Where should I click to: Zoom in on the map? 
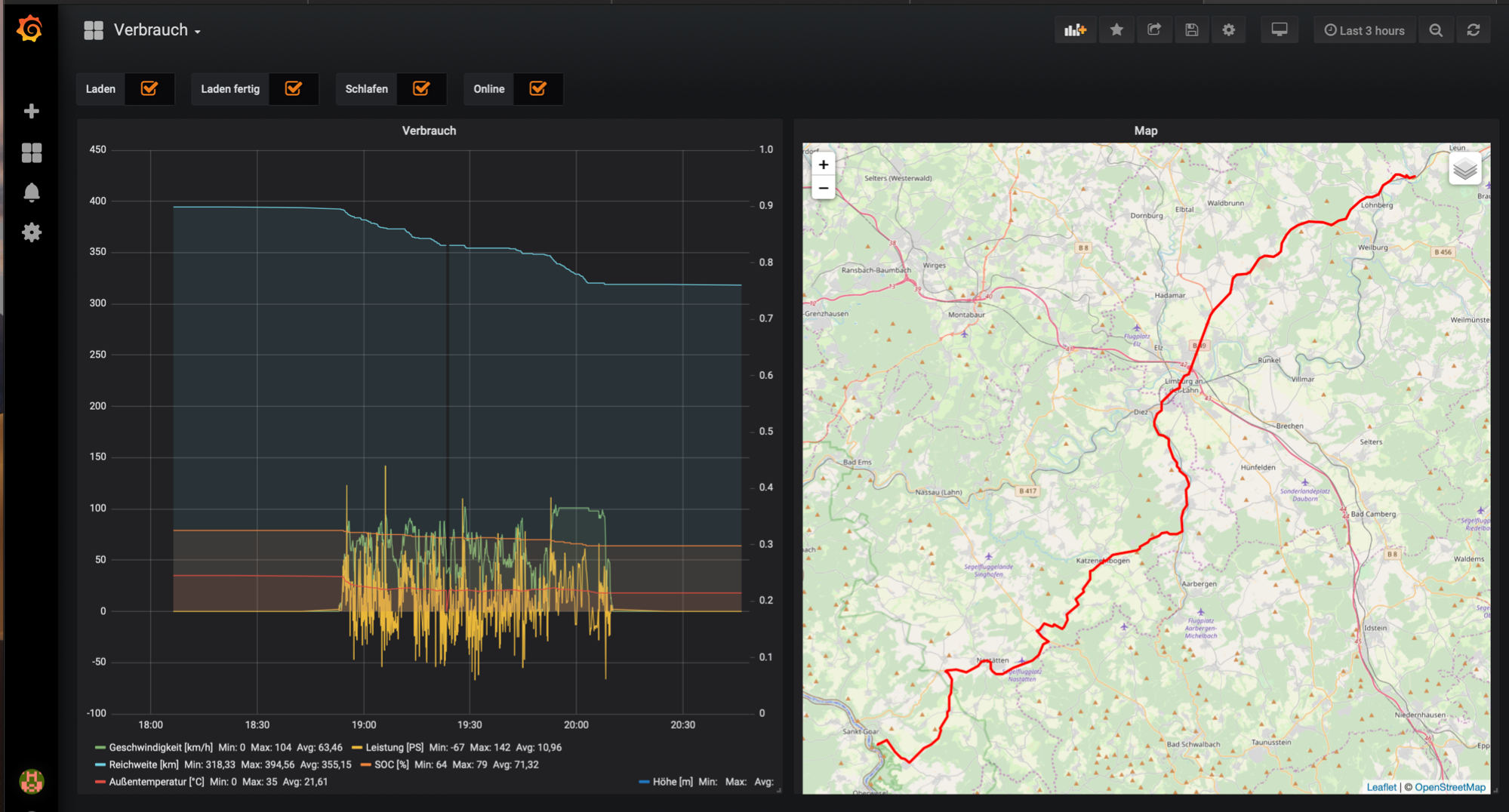(x=824, y=165)
